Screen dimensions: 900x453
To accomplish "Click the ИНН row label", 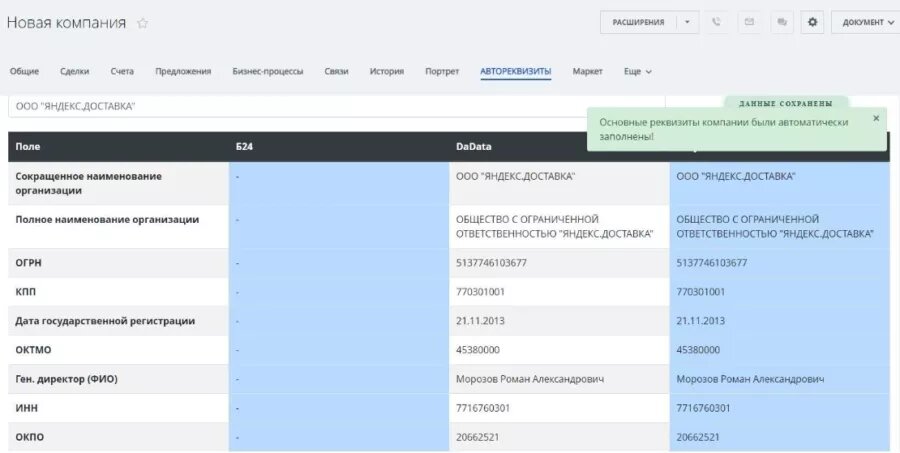I will 26,408.
